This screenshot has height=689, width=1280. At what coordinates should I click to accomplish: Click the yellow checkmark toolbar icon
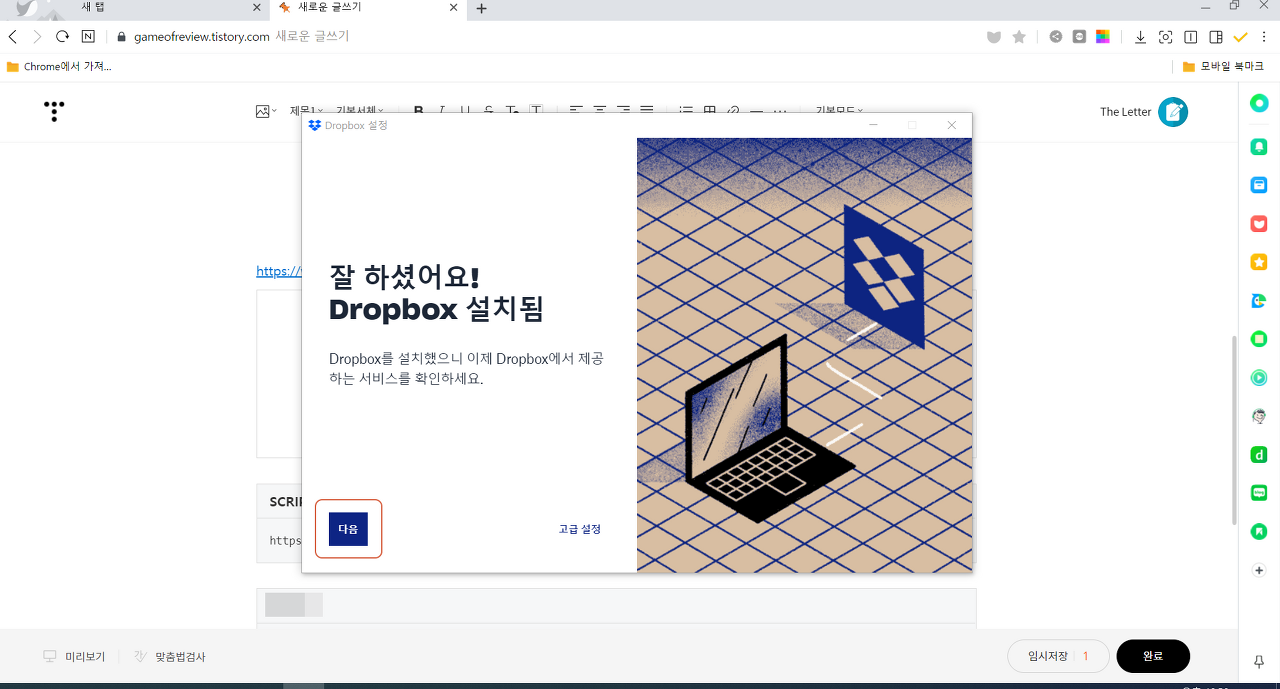(x=1241, y=37)
